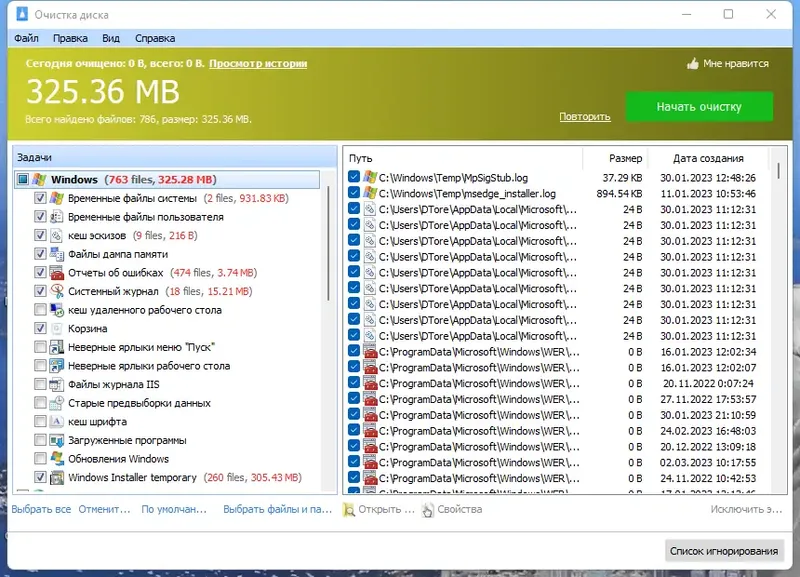Enable the 'Обновления Windows' checkbox

tap(40, 459)
